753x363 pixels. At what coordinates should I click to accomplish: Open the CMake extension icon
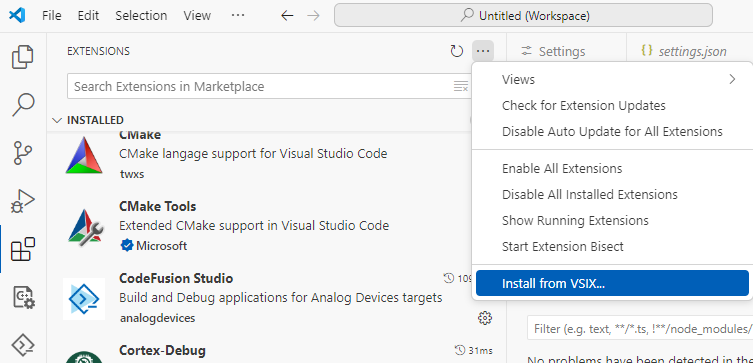tap(84, 155)
